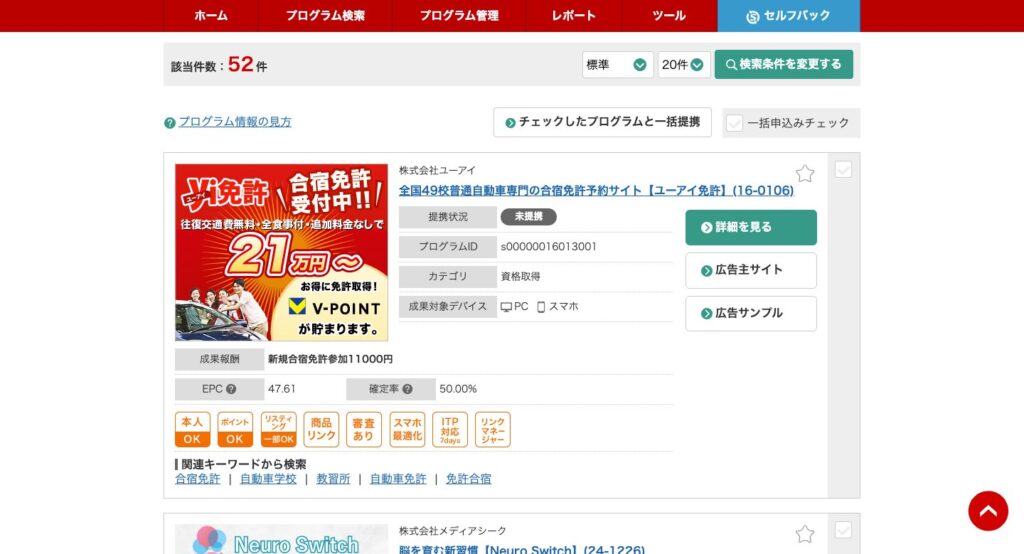Open the 脳を育む新習慣 Neuro Switch link
Screen dimensions: 1024x554
(x=522, y=549)
